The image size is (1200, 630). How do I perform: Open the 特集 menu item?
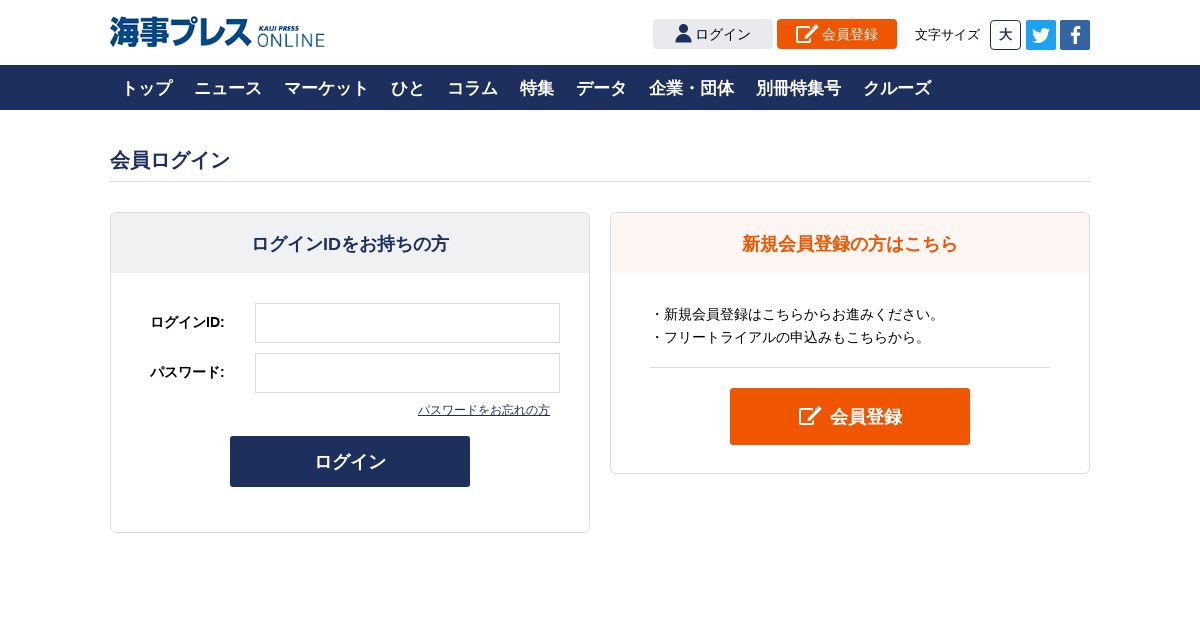(537, 88)
